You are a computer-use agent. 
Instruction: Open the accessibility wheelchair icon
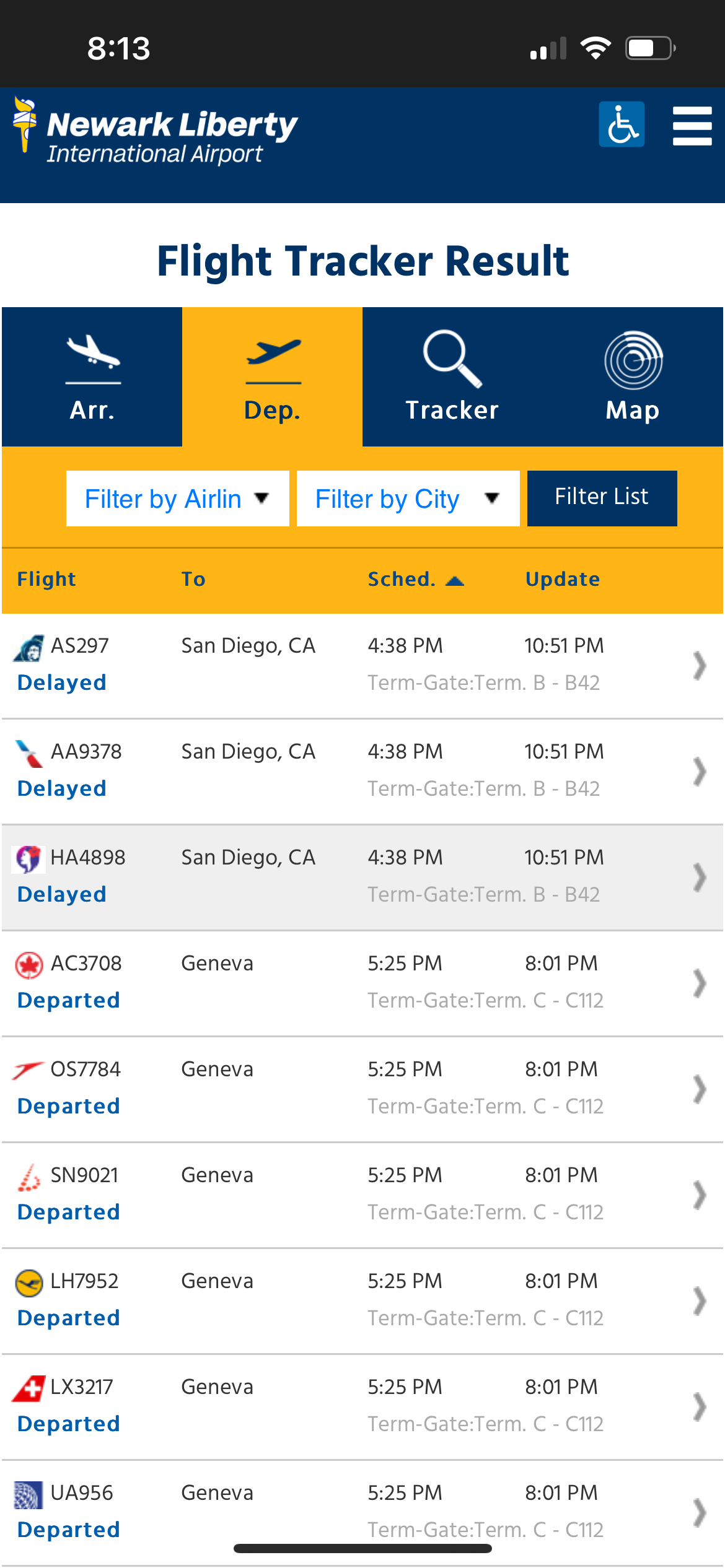click(x=622, y=124)
